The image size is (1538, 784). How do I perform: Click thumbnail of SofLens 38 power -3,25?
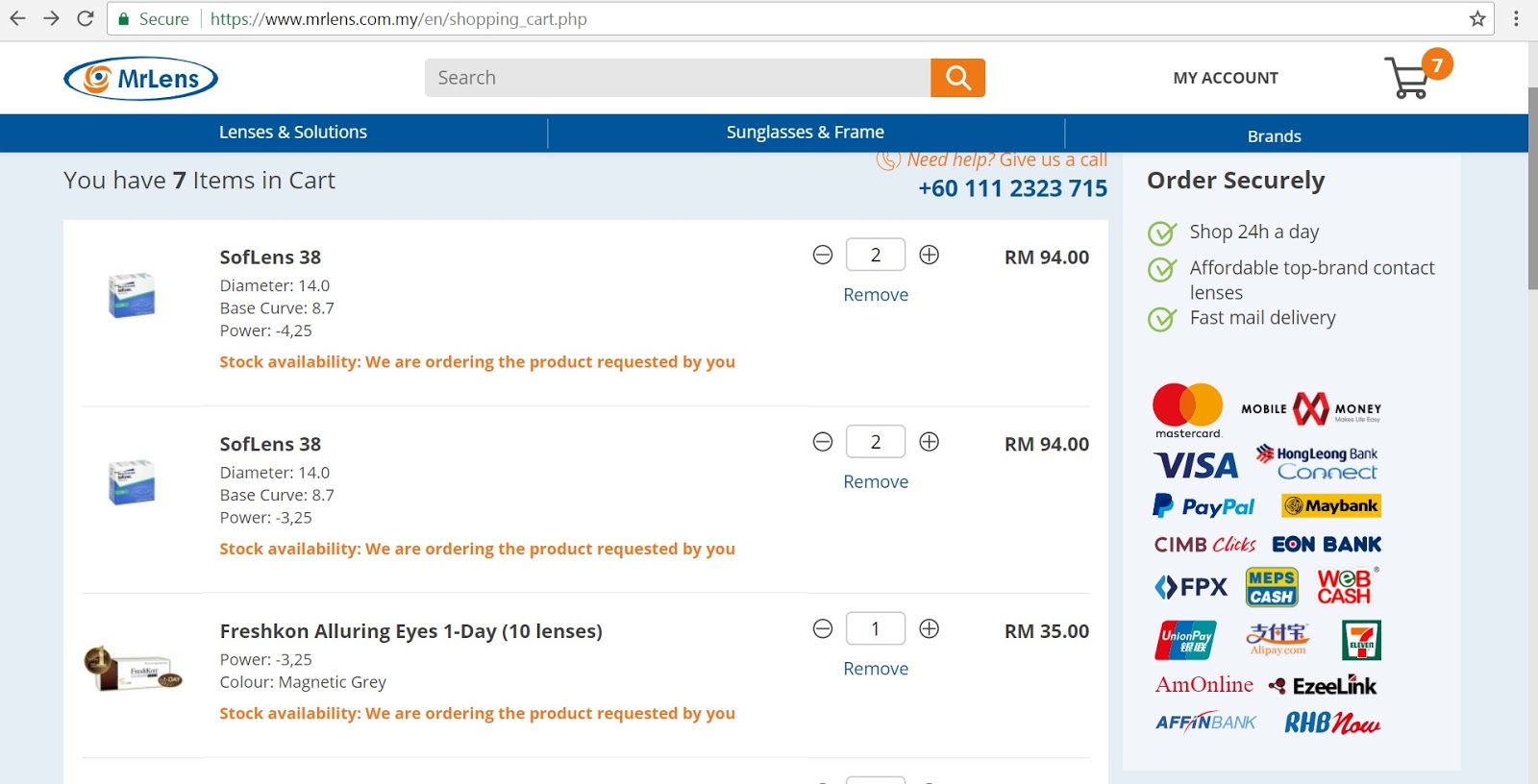[x=132, y=482]
